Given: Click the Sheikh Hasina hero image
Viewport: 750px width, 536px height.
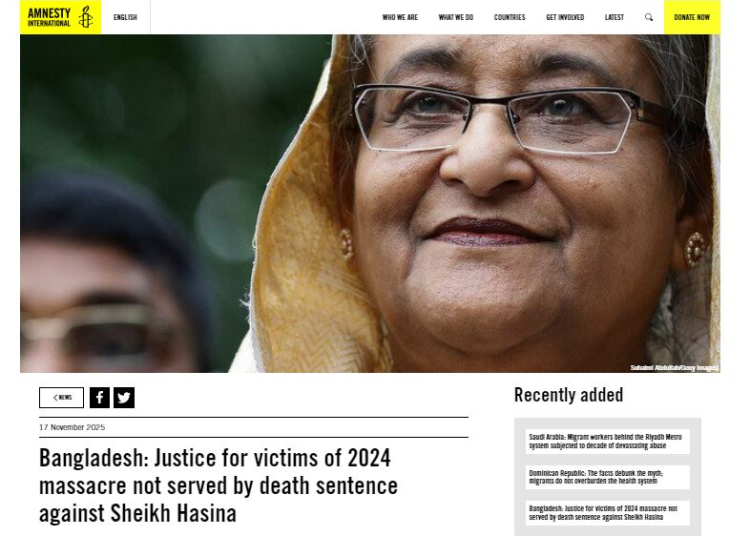Looking at the screenshot, I should point(370,203).
